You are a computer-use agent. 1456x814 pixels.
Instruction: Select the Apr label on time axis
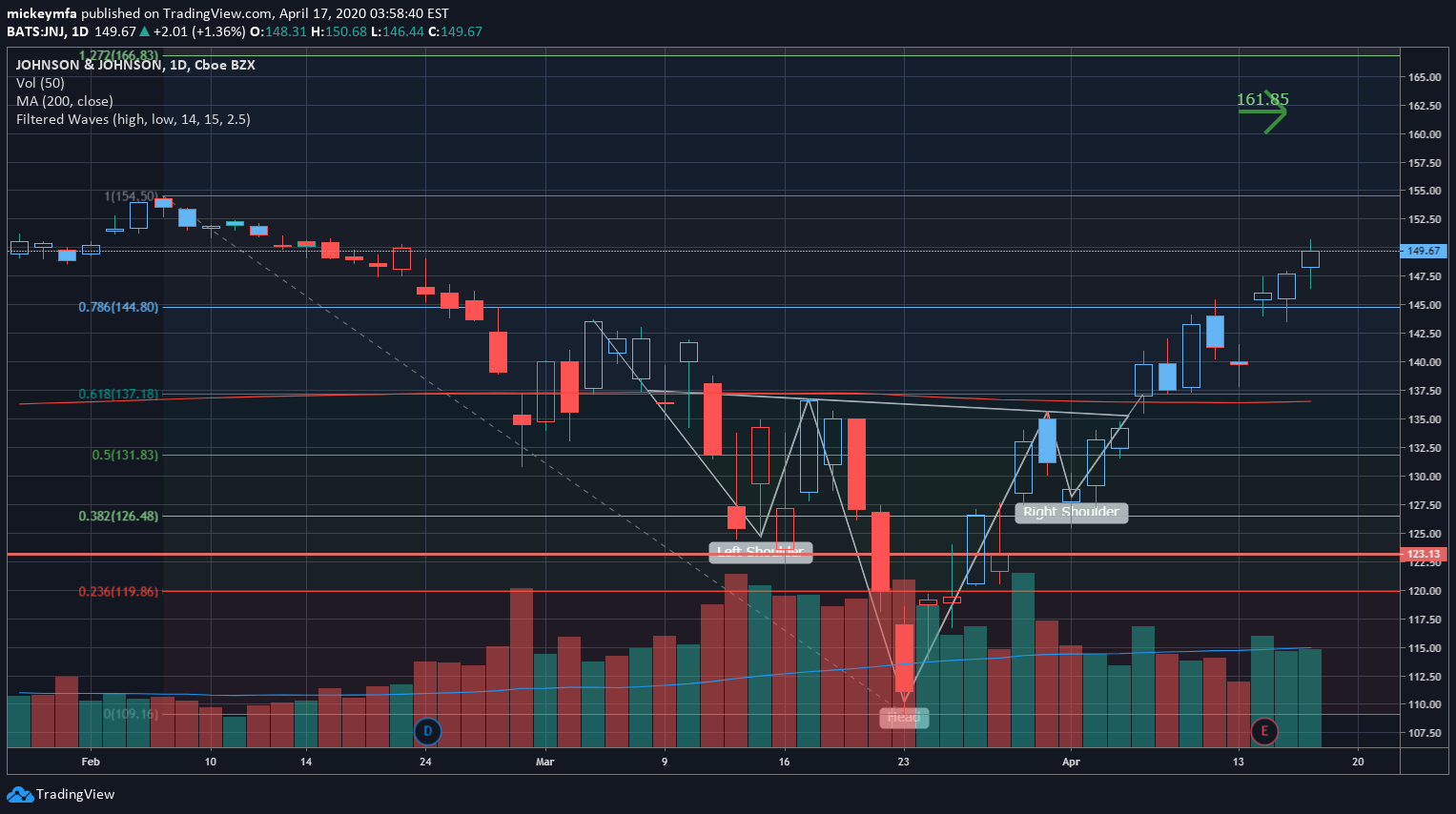click(x=1071, y=762)
